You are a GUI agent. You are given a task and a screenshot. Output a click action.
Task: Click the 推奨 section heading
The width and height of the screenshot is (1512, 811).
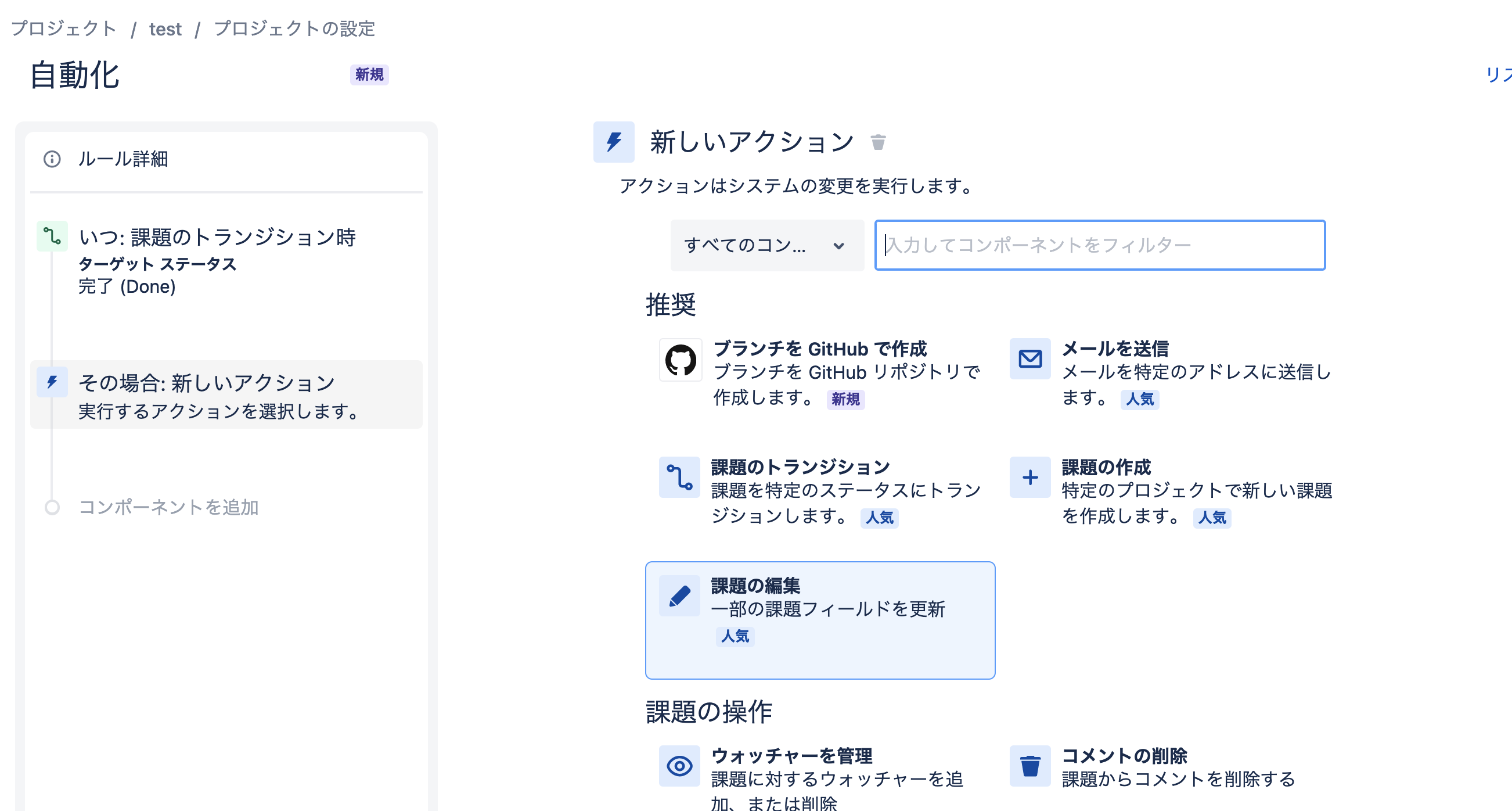coord(670,305)
